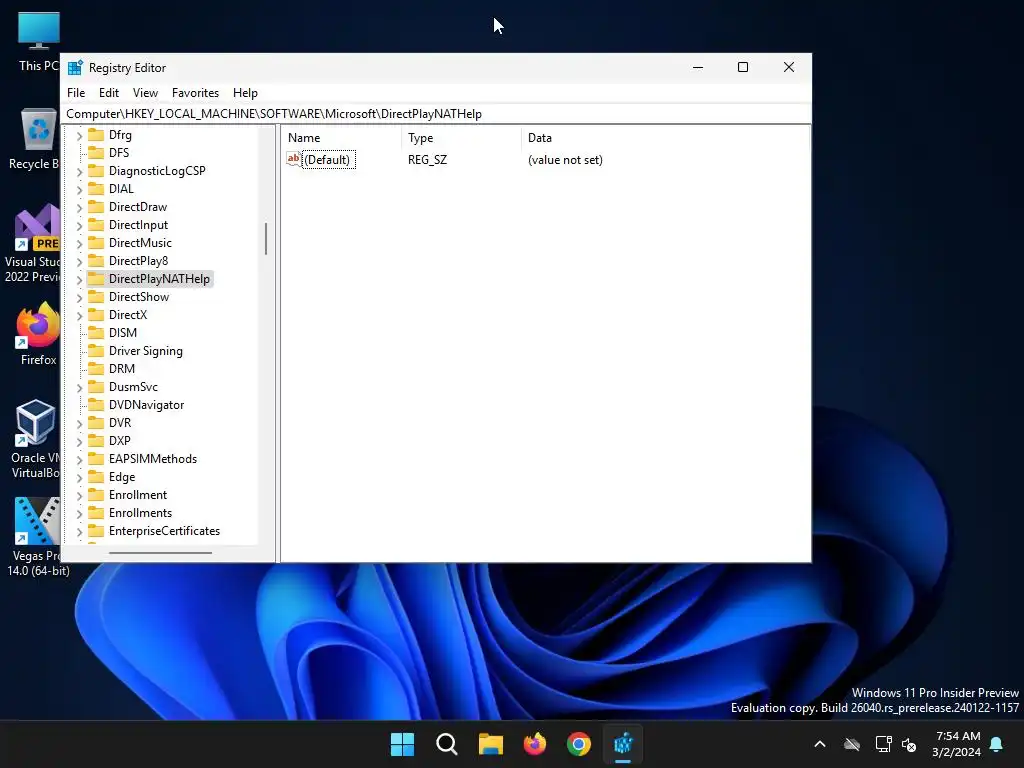Expand the DirectX key

click(x=79, y=315)
